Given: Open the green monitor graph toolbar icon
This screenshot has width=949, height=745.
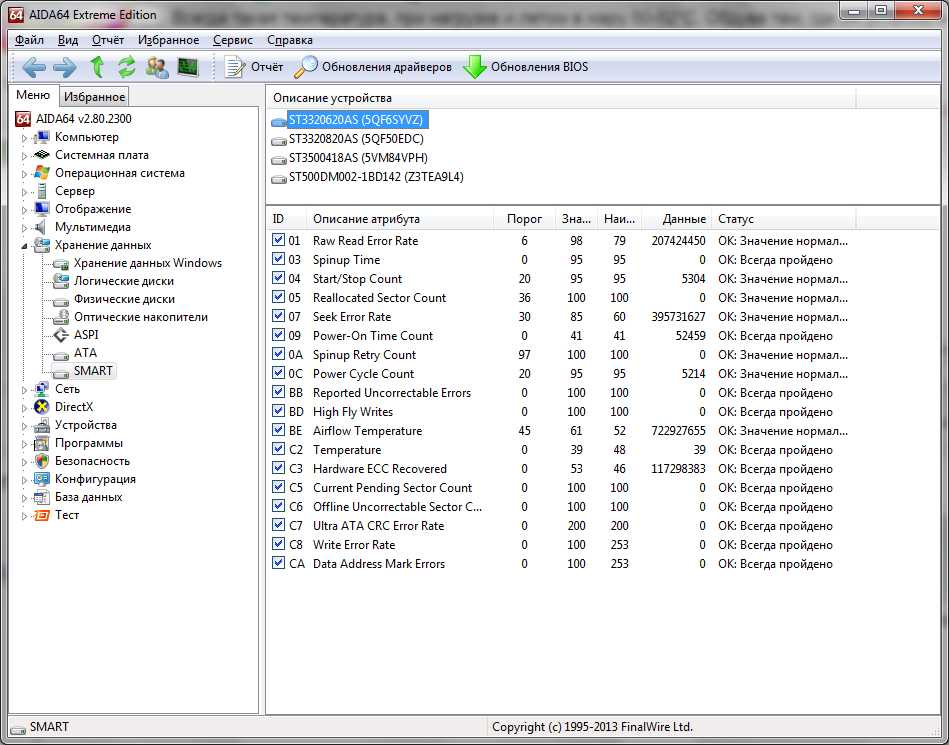Looking at the screenshot, I should point(188,67).
